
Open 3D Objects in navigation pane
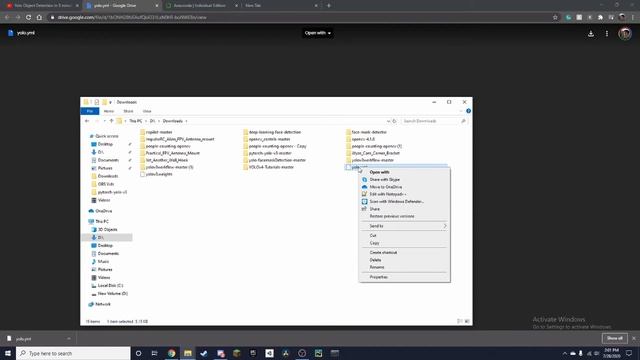107,230
